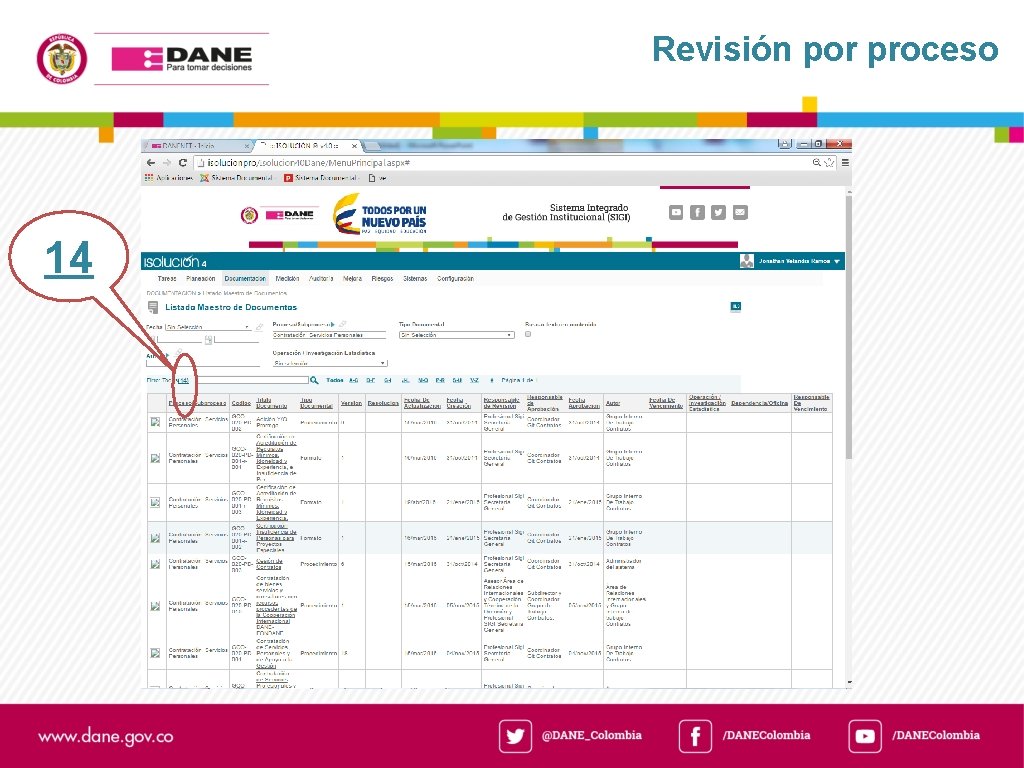1024x768 pixels.
Task: Click the document icon beside Listado Maestro de Documentos
Action: tap(153, 307)
